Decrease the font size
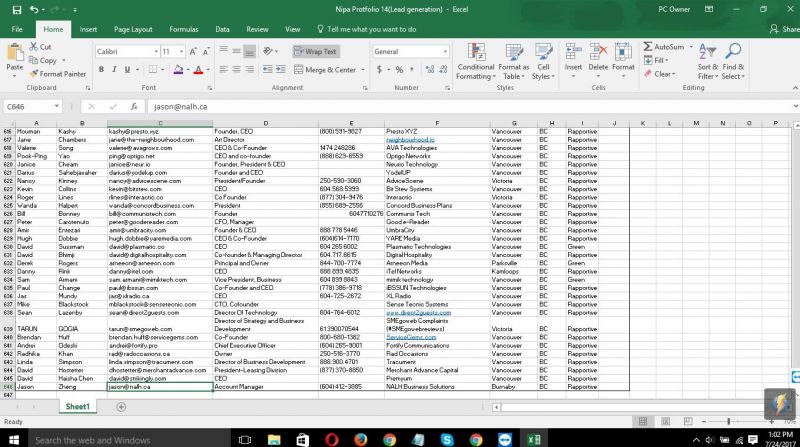800x447 pixels. [206, 52]
